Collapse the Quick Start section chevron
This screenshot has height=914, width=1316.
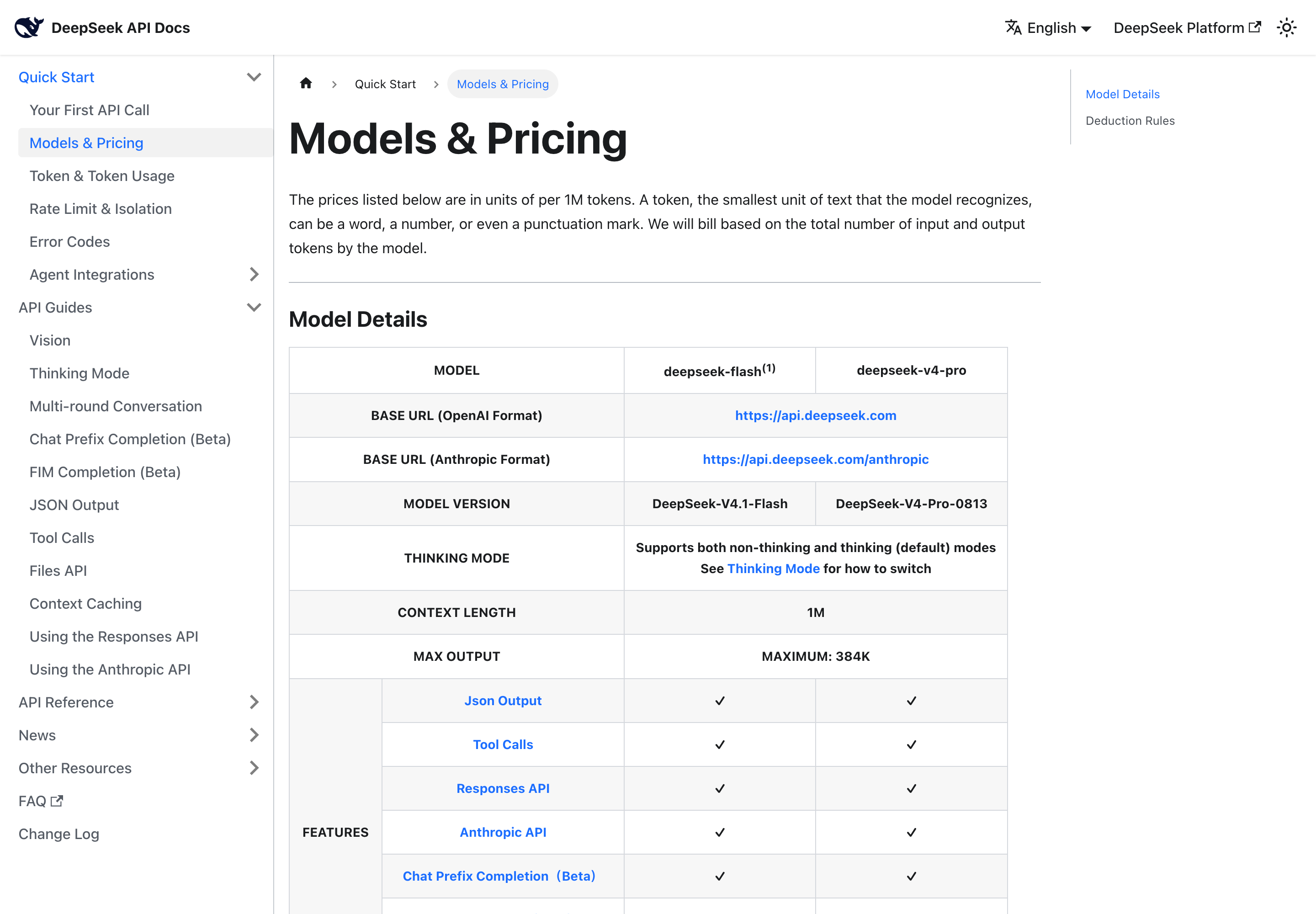click(x=254, y=77)
